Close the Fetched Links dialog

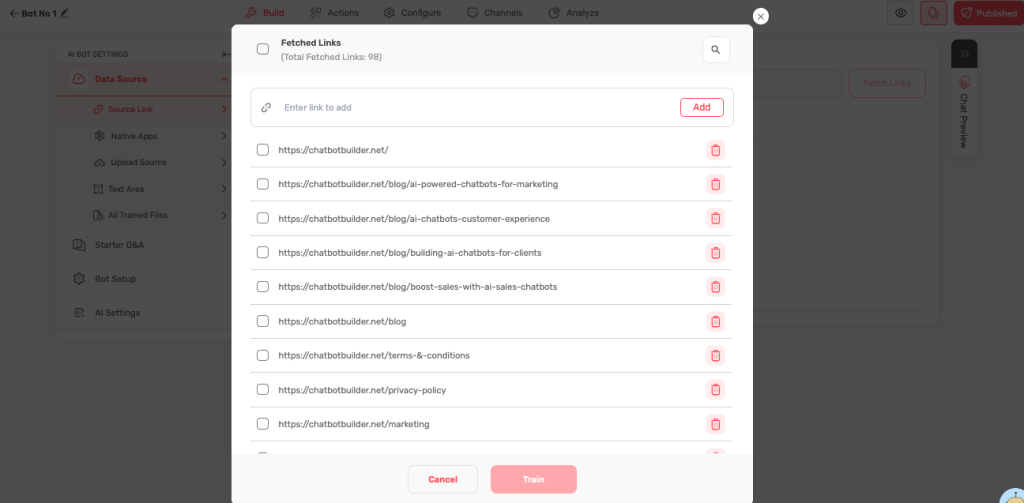coord(760,16)
